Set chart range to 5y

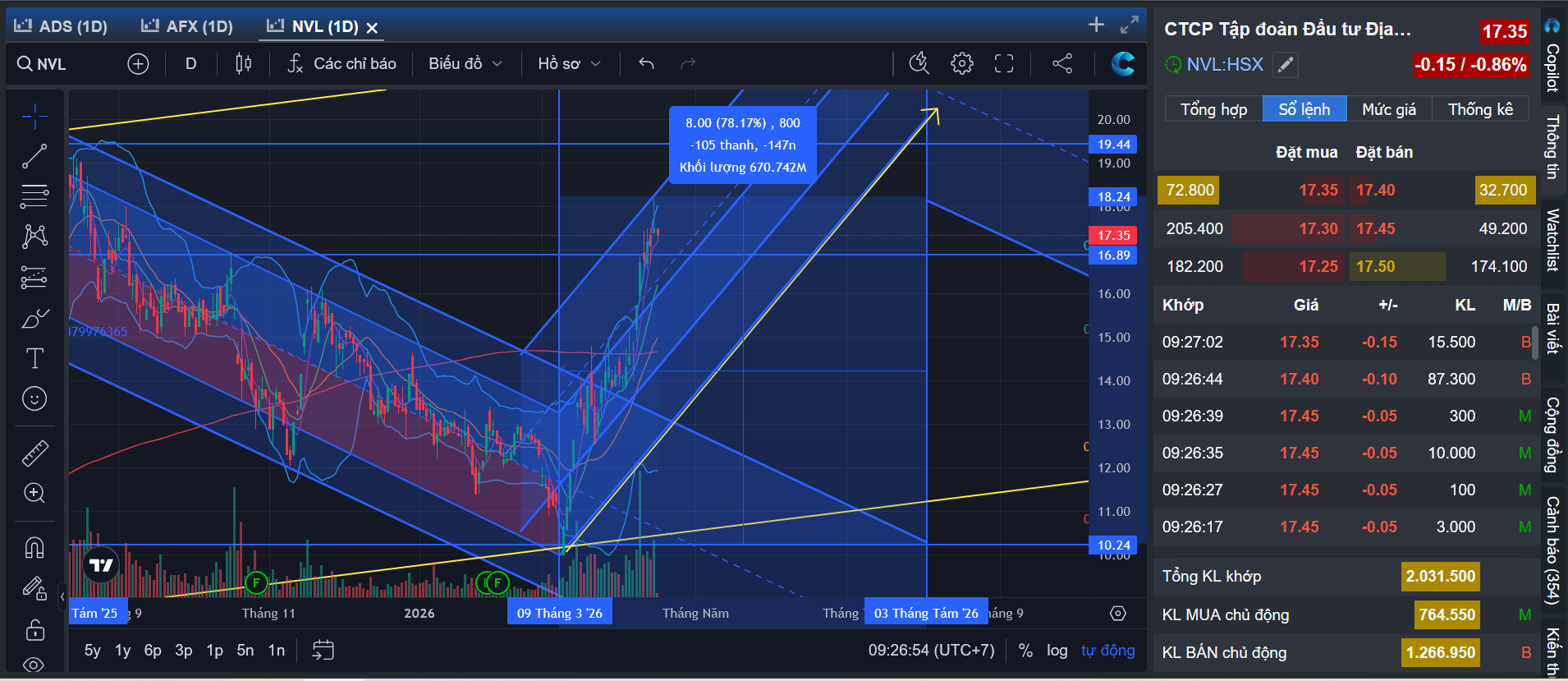coord(93,651)
